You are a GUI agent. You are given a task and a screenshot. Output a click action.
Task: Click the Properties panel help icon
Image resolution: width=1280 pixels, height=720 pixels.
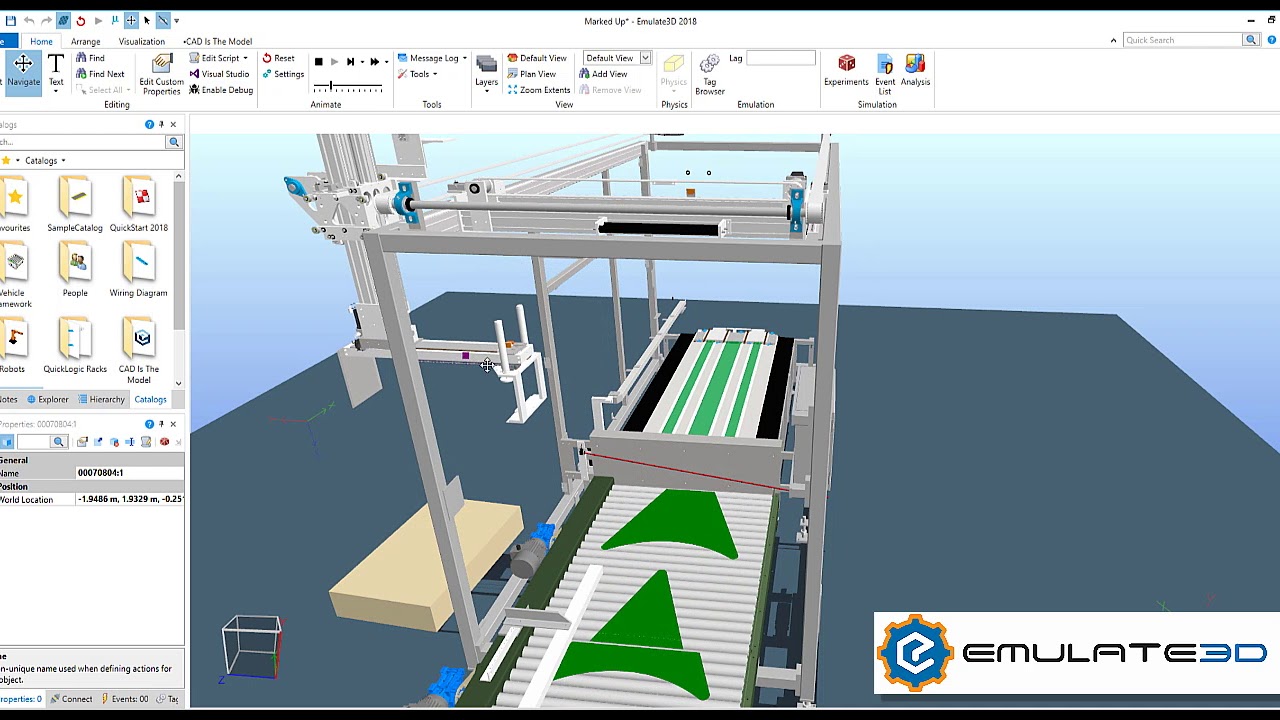pos(149,424)
